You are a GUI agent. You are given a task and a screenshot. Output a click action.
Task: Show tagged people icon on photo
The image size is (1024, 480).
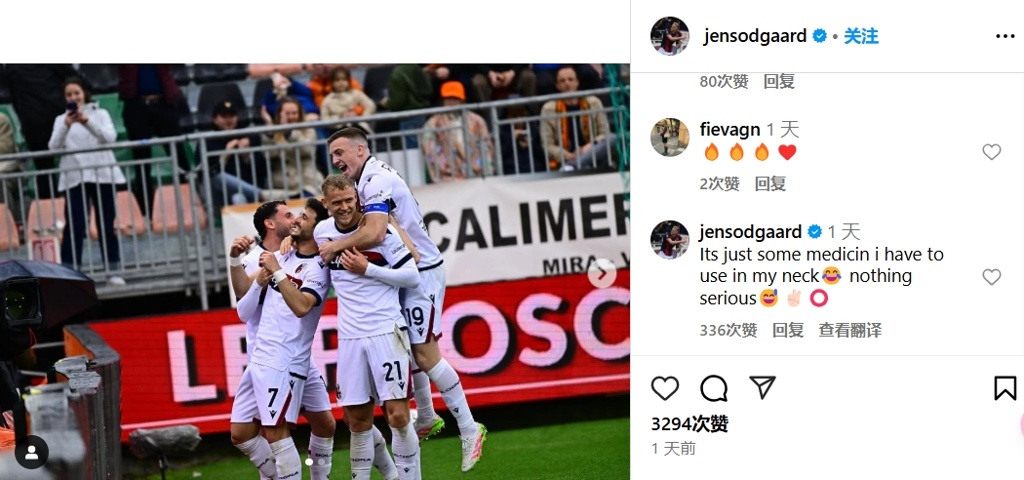point(31,452)
